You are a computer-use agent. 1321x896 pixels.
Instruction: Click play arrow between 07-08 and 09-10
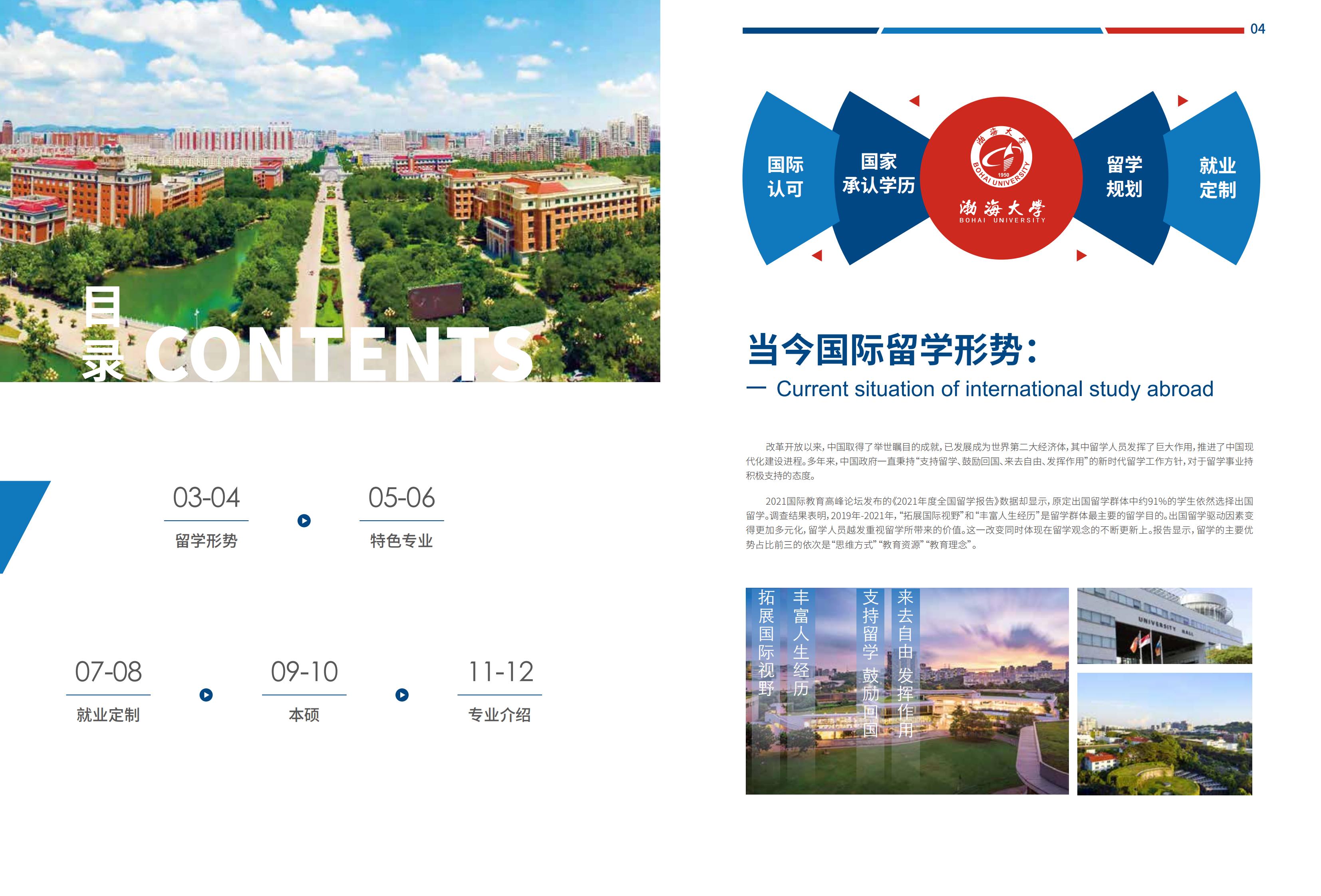207,695
